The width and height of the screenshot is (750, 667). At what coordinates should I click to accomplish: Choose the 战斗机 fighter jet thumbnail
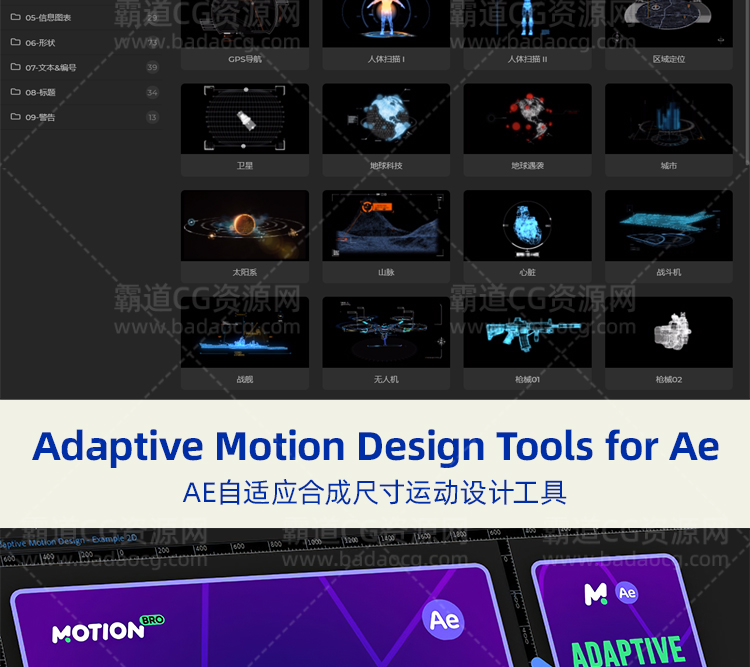point(669,225)
